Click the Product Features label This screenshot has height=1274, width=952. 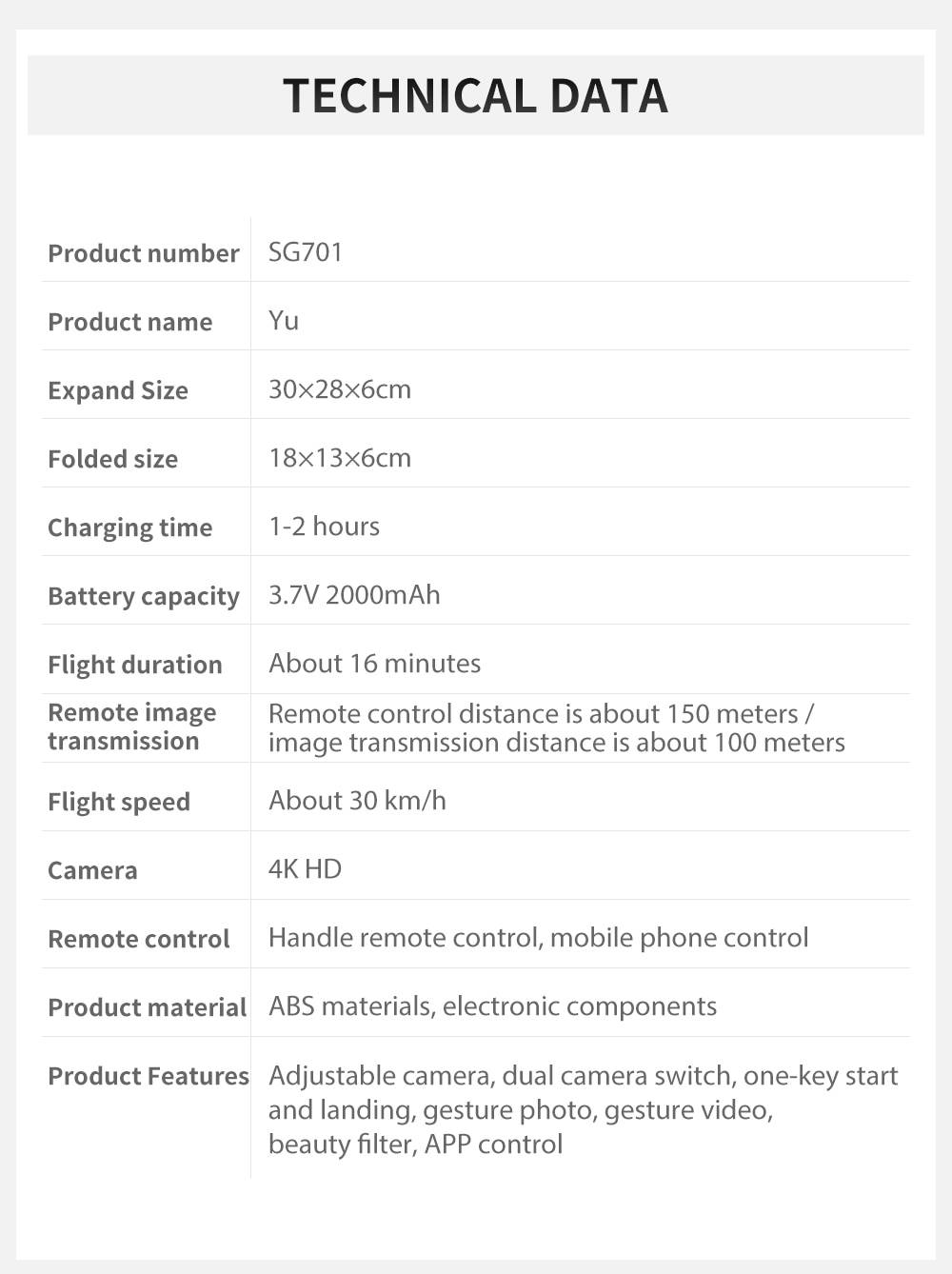click(149, 1076)
